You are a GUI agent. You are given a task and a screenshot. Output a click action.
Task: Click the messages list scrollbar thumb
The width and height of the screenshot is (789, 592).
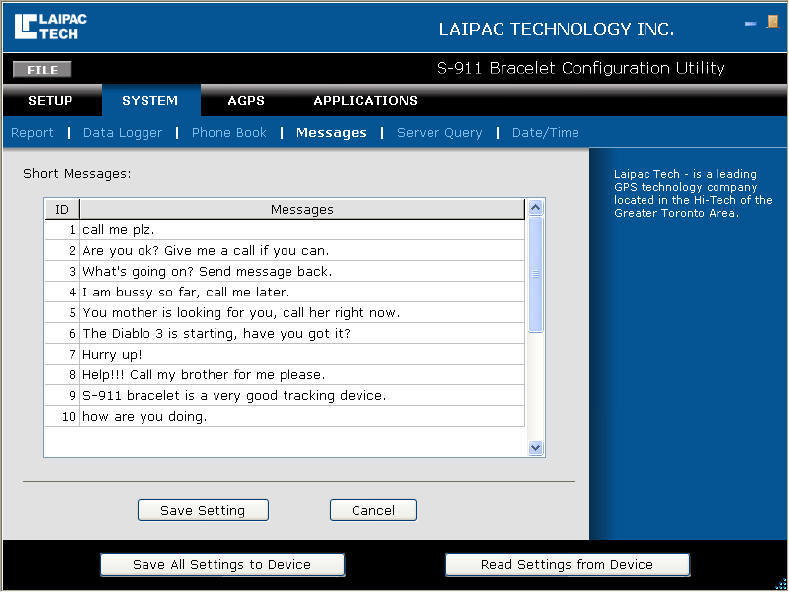pos(535,274)
